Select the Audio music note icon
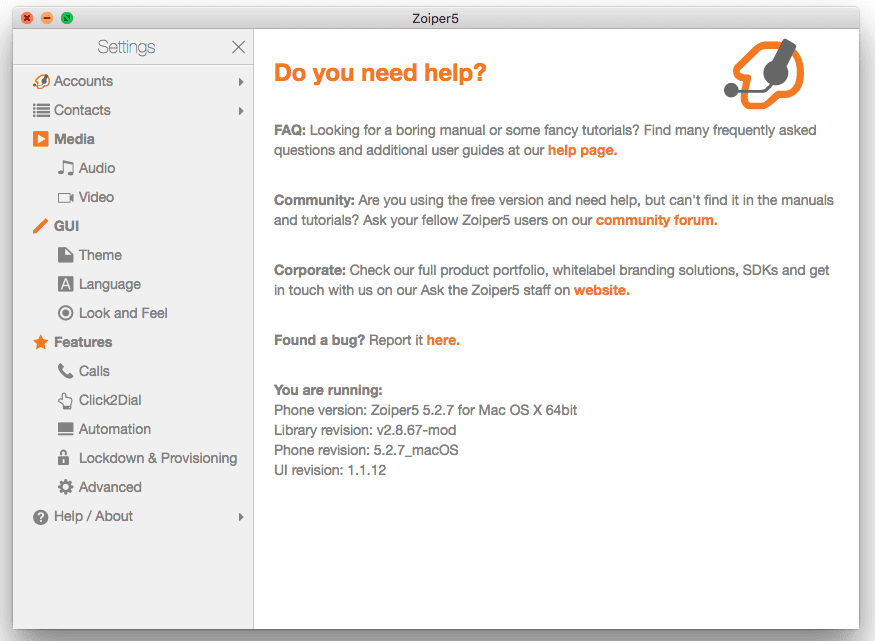 point(66,168)
